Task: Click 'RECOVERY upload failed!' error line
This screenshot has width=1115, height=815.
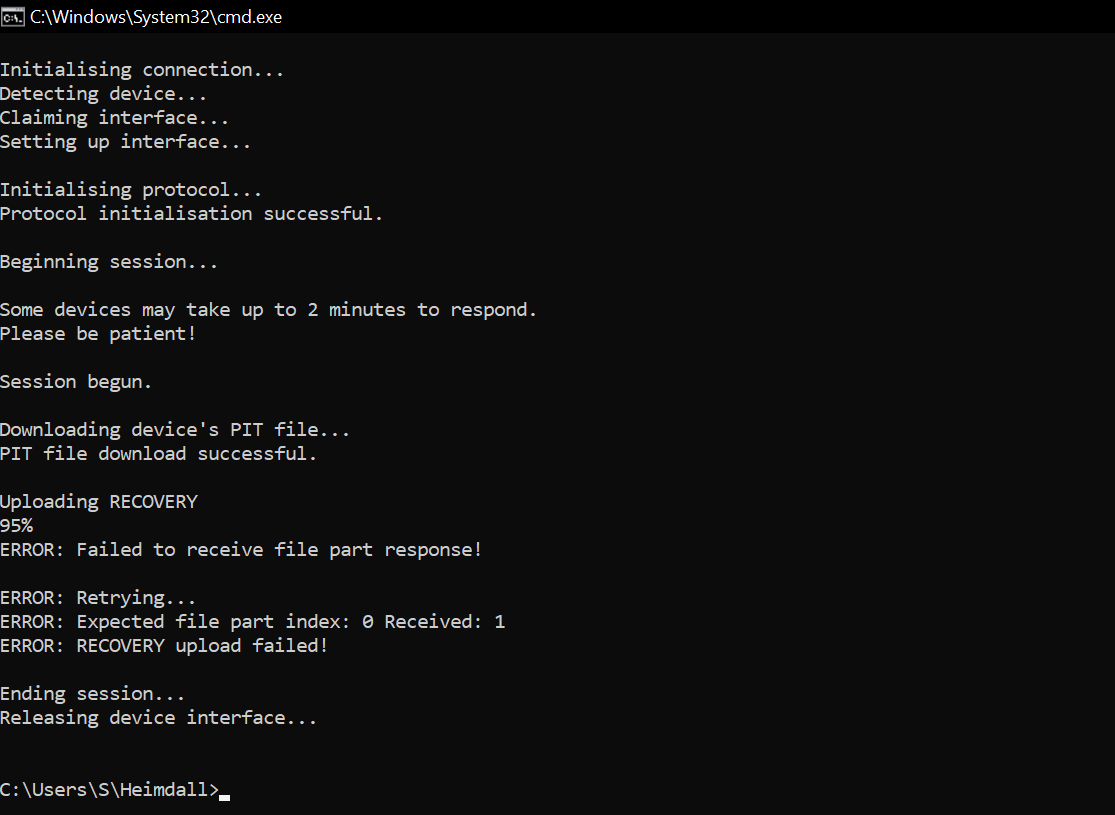Action: coord(164,646)
